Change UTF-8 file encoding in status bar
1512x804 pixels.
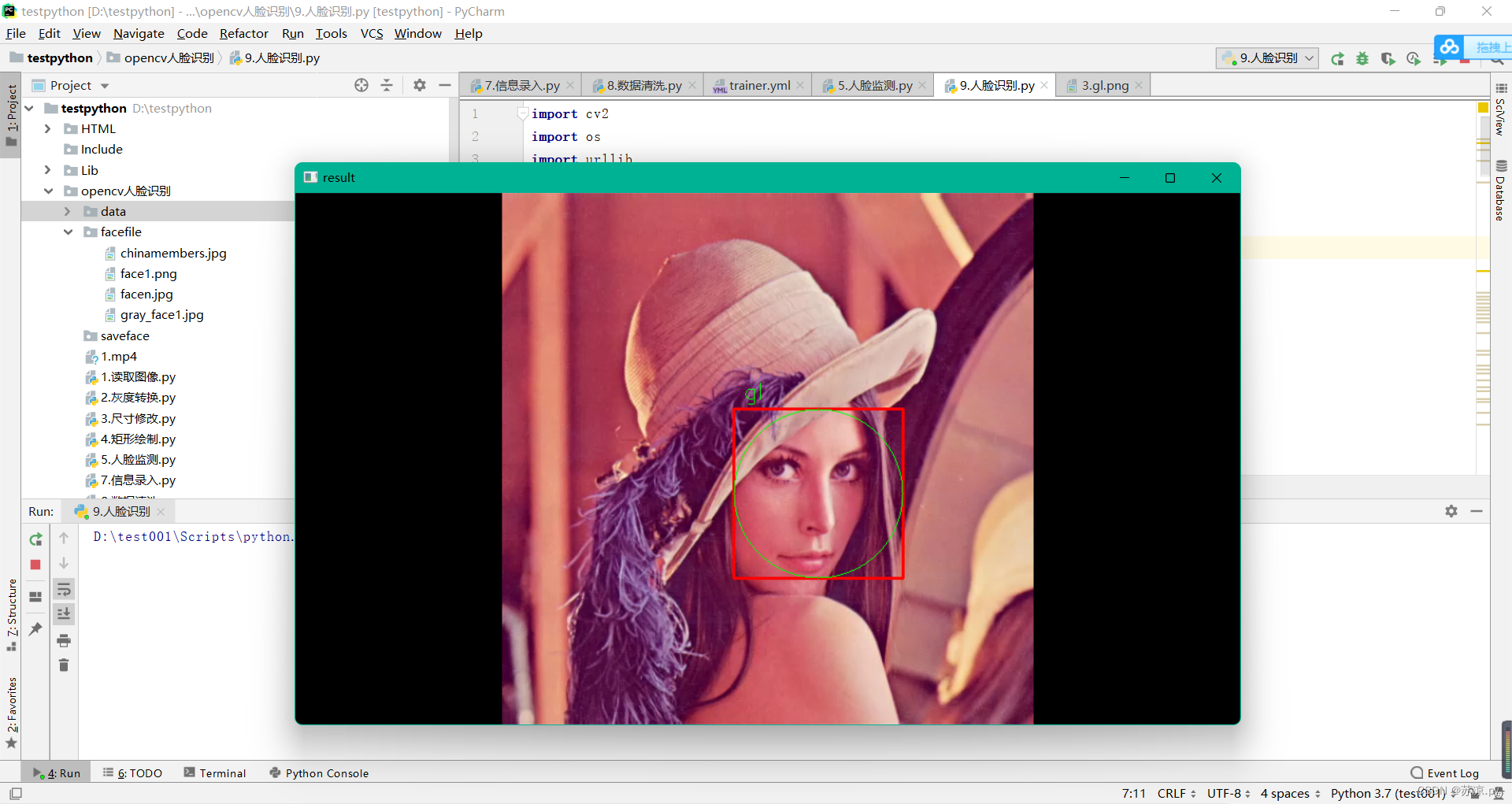1228,794
